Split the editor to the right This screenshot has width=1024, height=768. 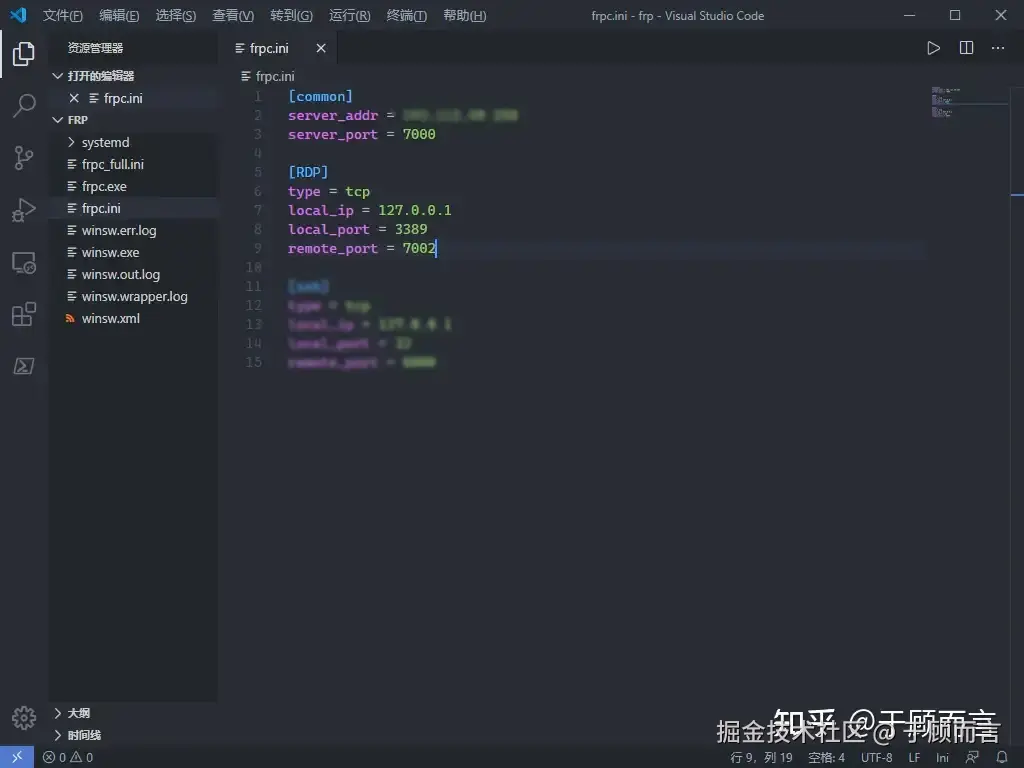click(966, 48)
